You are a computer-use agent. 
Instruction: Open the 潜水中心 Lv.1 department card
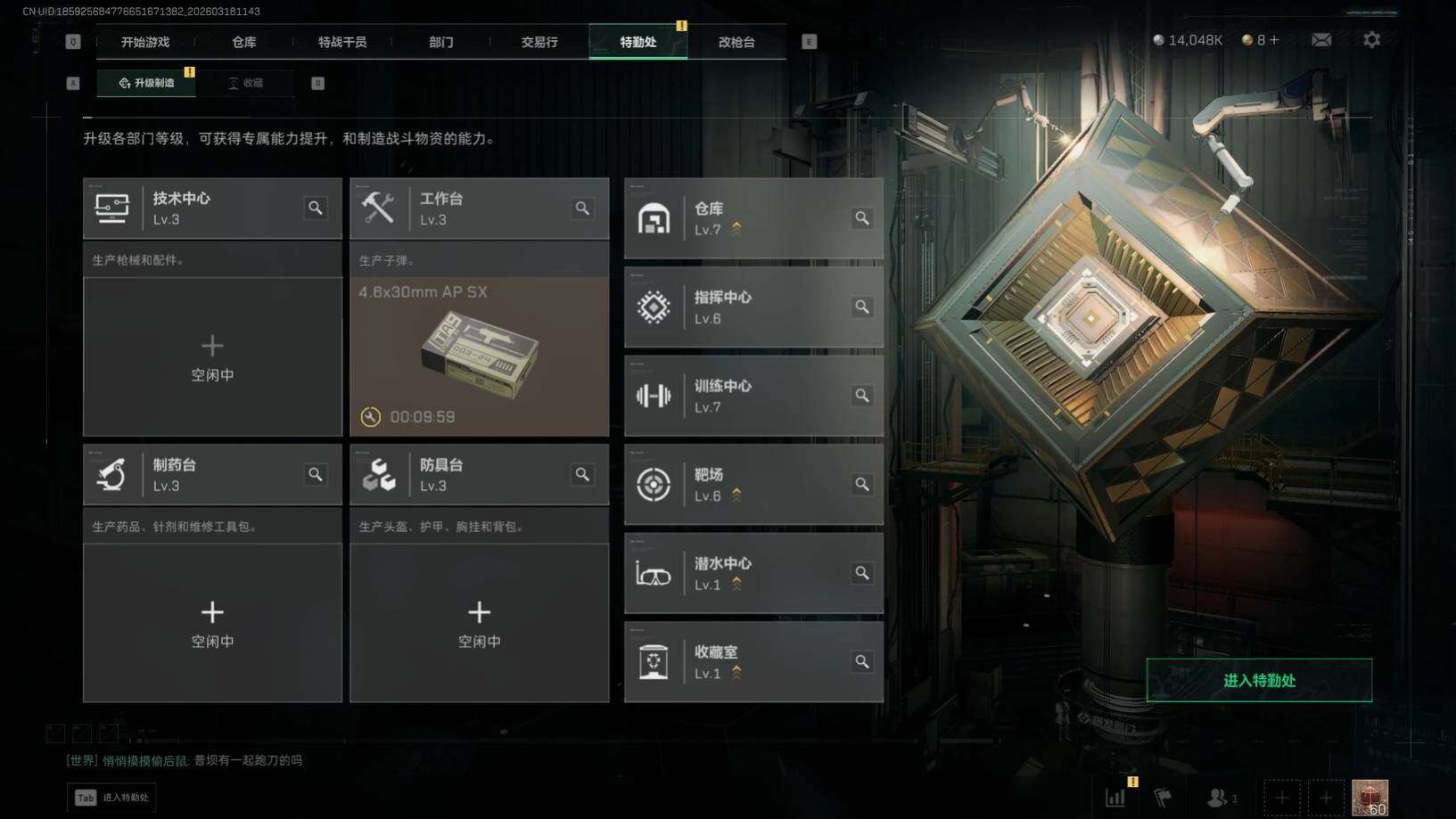pyautogui.click(x=754, y=573)
